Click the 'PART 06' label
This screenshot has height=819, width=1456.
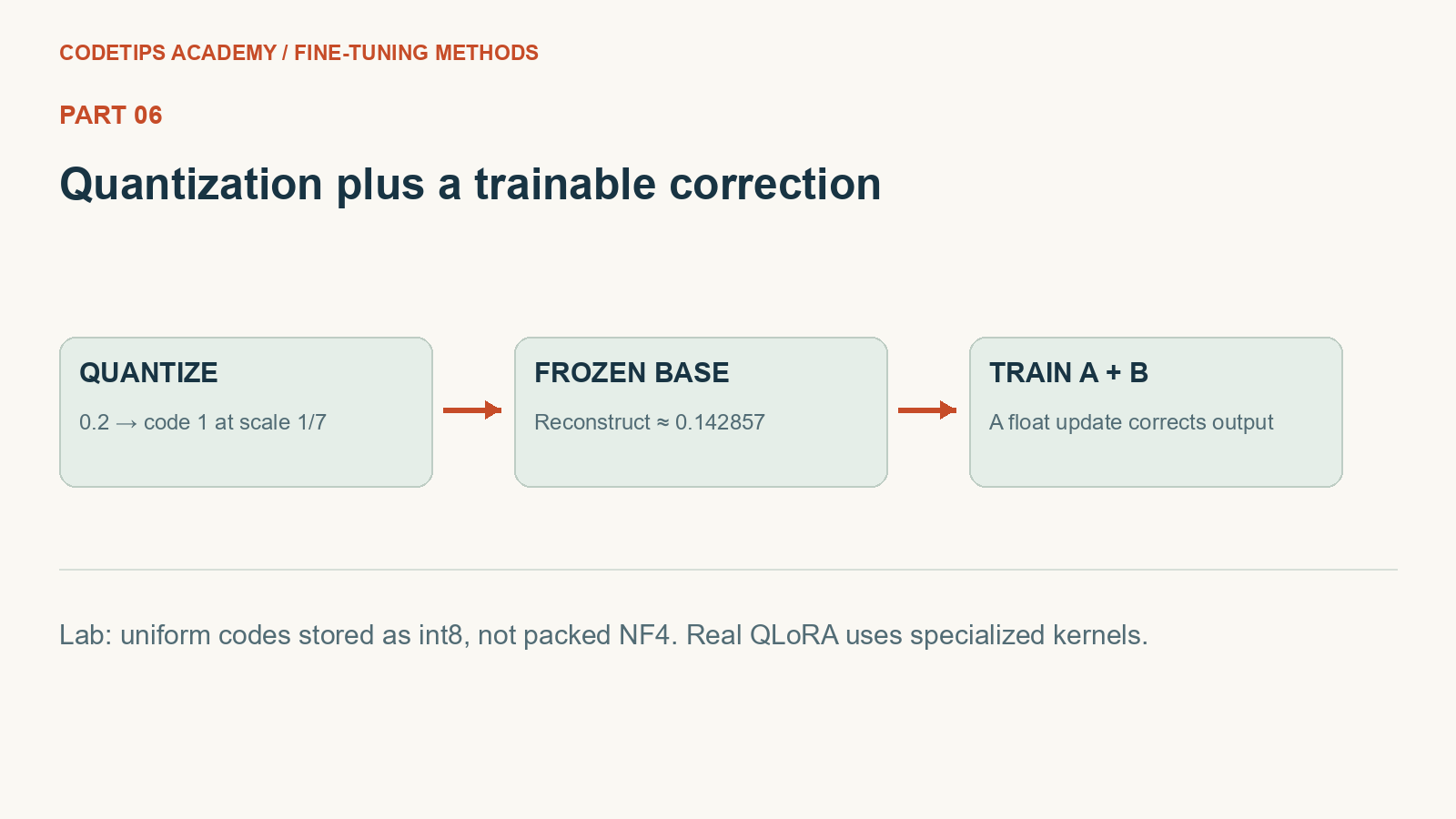click(111, 116)
